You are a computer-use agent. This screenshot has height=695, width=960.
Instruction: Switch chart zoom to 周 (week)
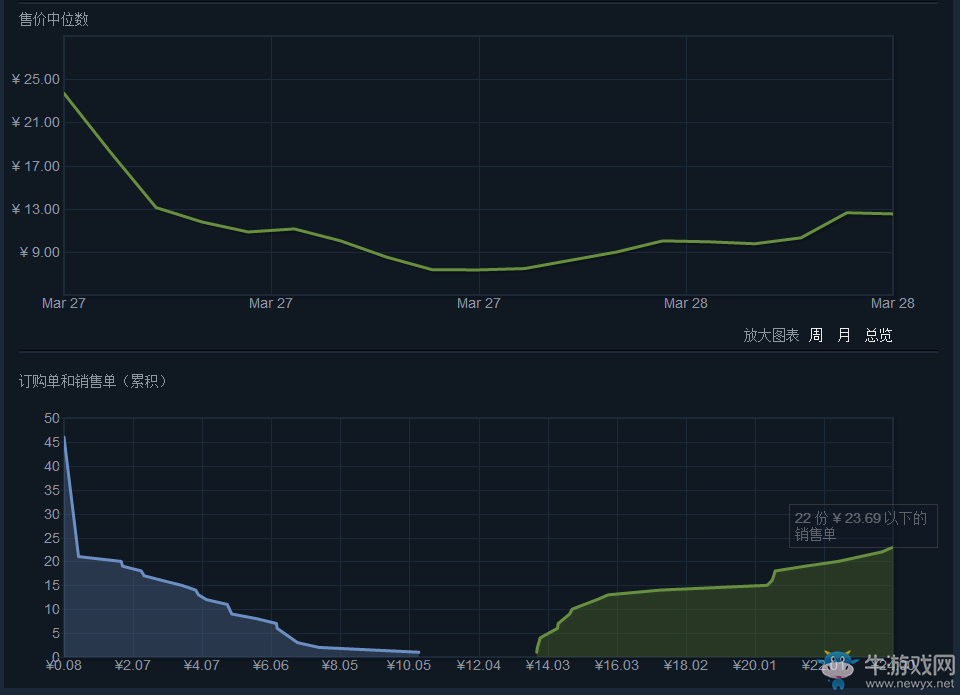tap(816, 335)
